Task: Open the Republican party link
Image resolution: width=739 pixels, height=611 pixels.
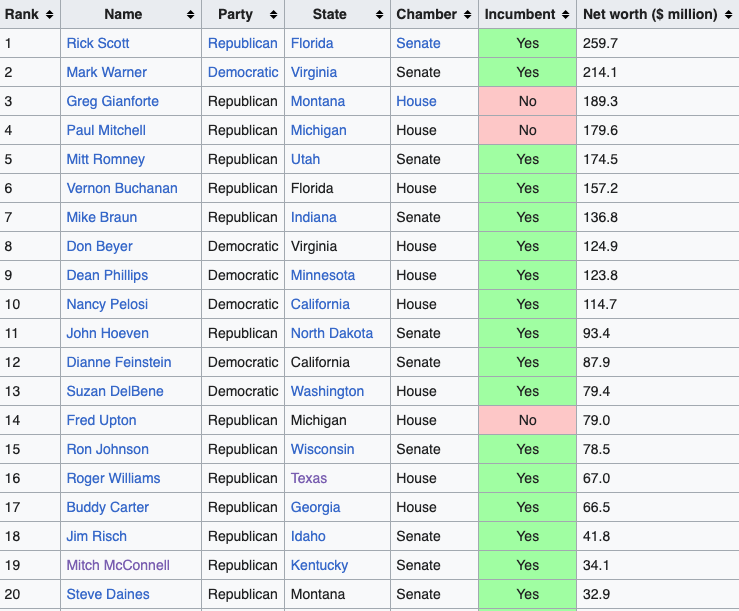Action: click(243, 43)
